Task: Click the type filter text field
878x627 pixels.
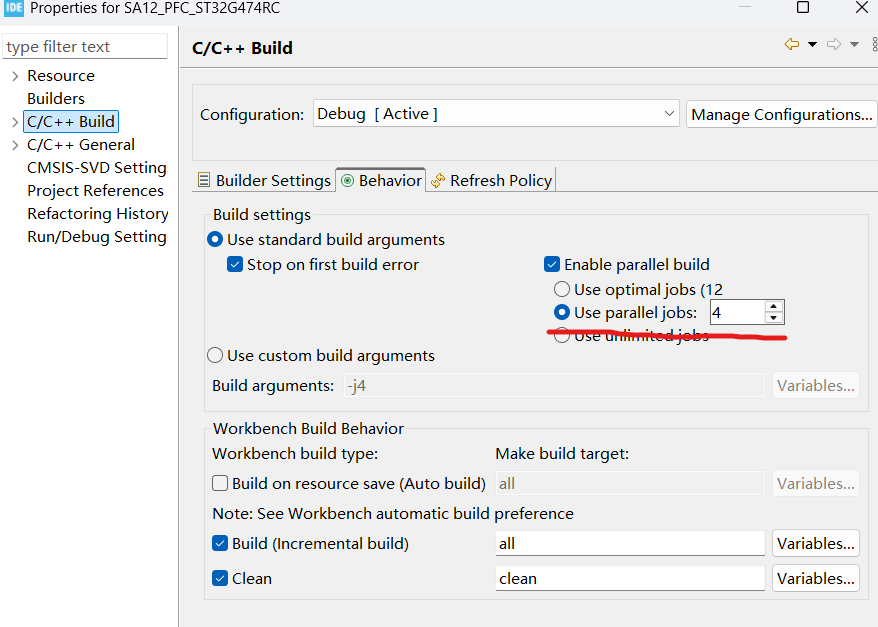Action: [x=85, y=46]
